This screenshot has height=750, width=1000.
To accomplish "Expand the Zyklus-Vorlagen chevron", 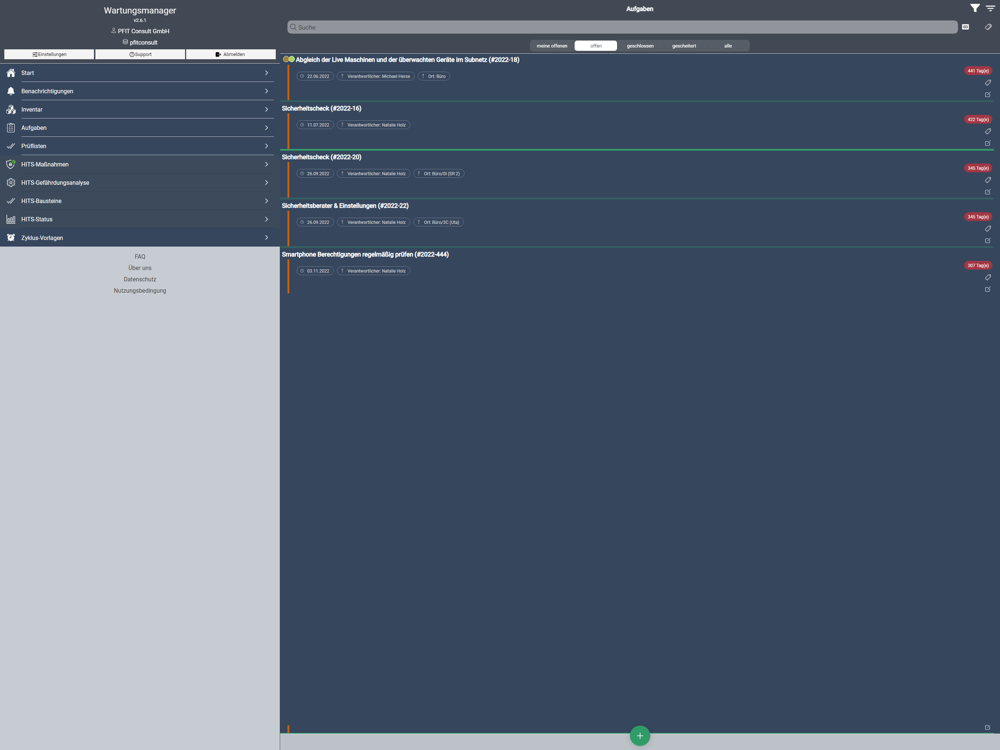I will click(267, 237).
